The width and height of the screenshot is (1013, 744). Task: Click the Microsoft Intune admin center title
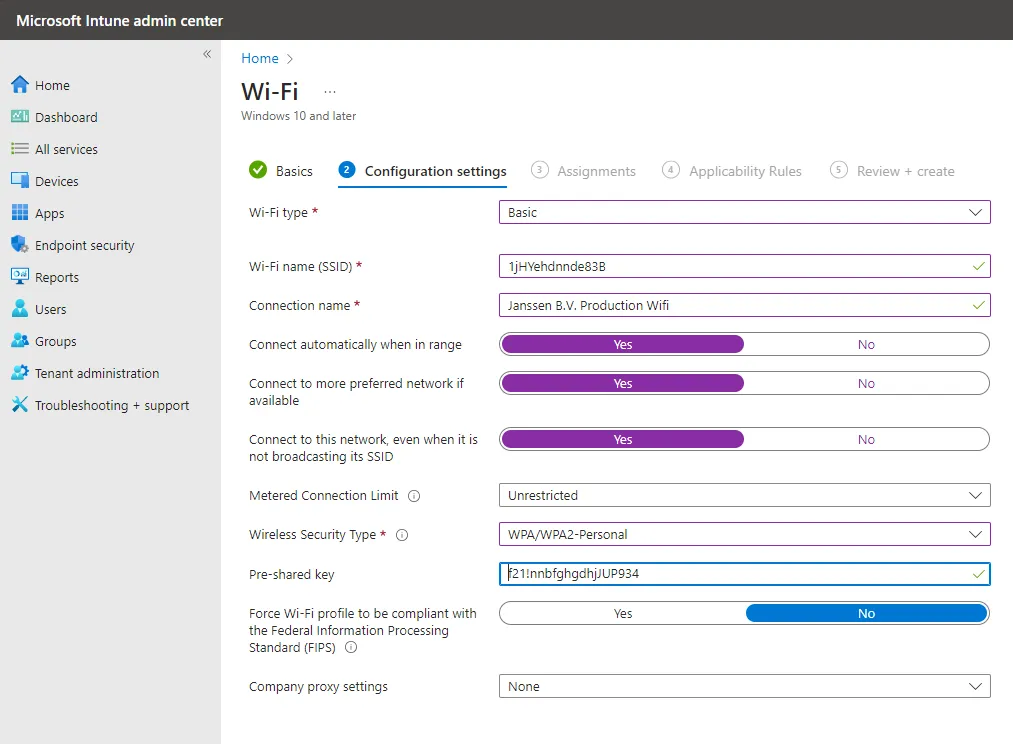point(120,21)
